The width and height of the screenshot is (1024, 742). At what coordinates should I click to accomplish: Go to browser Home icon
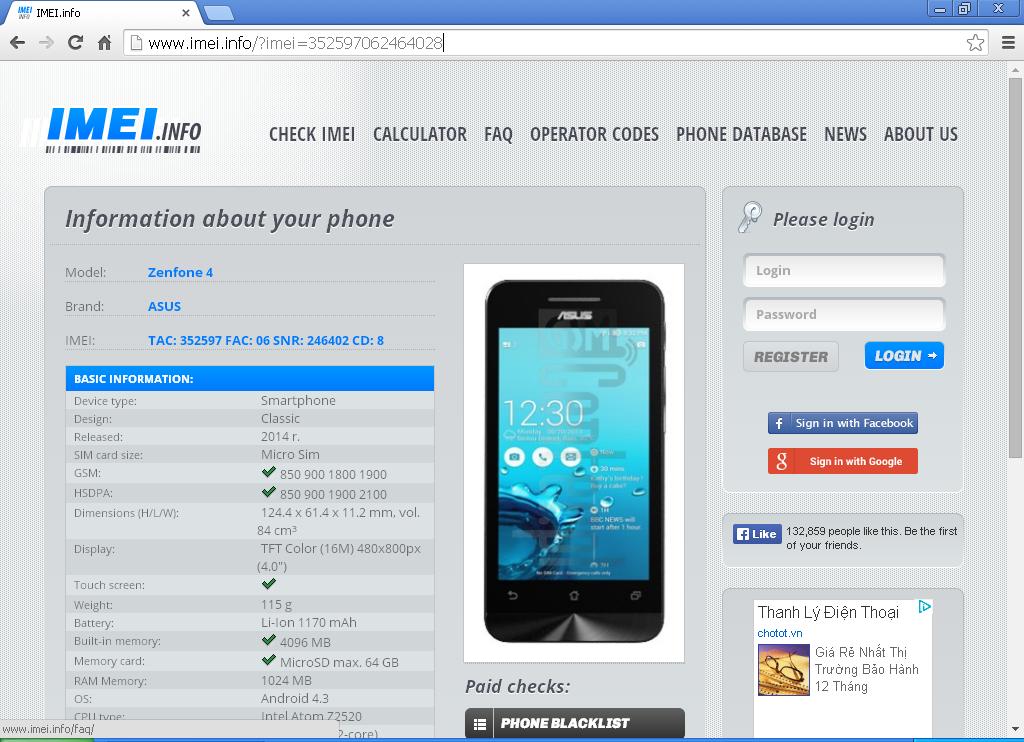(x=104, y=43)
